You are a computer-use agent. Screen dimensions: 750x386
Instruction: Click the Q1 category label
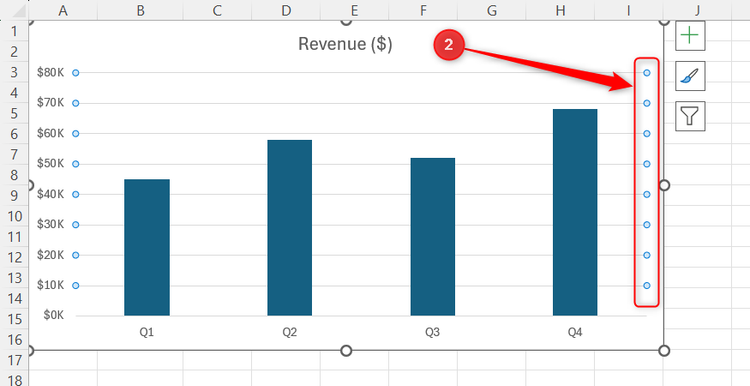[146, 332]
